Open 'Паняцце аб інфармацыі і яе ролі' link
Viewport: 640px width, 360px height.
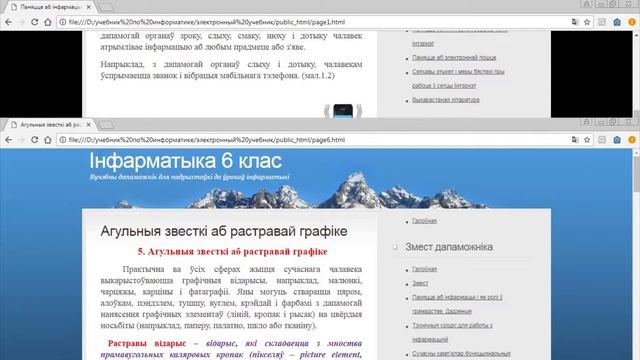[x=457, y=304]
